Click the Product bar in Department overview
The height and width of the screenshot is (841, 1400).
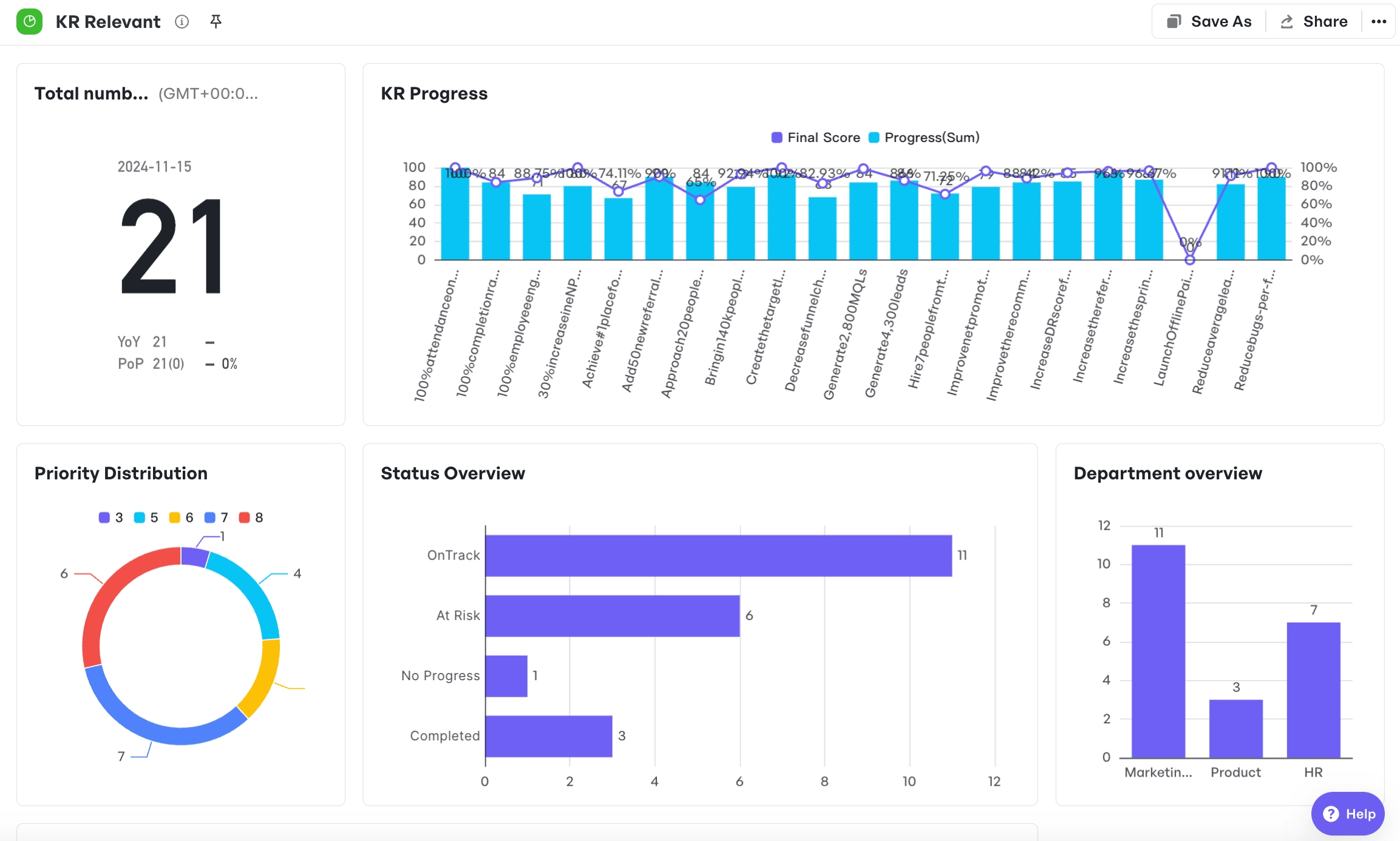(1235, 728)
